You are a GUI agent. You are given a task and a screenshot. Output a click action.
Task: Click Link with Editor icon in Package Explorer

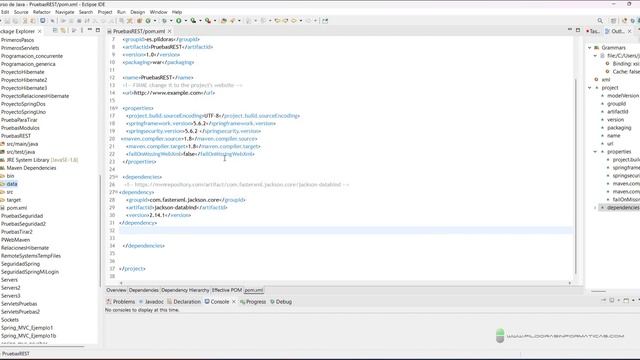(63, 31)
